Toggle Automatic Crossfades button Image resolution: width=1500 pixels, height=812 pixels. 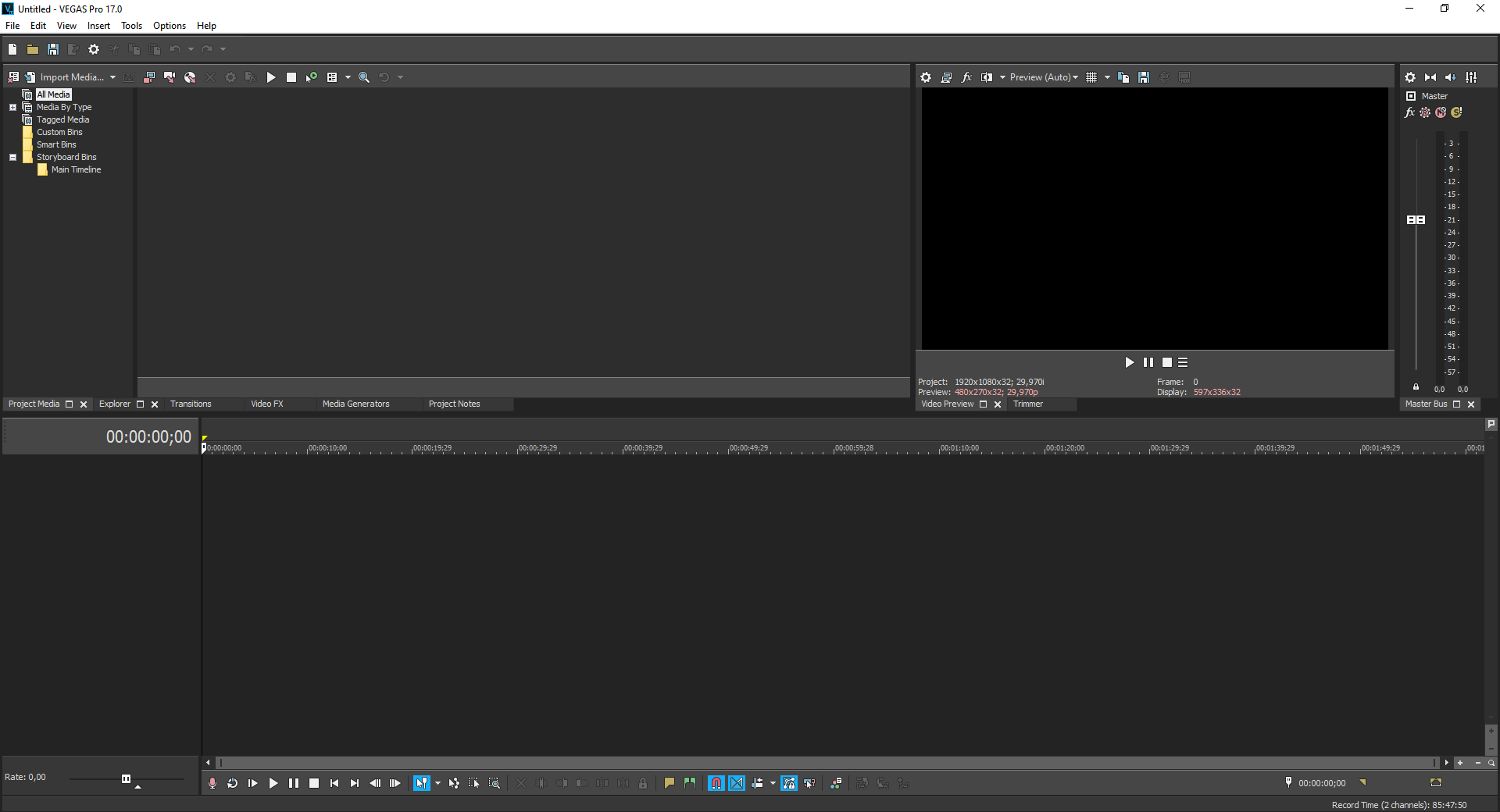click(x=737, y=783)
